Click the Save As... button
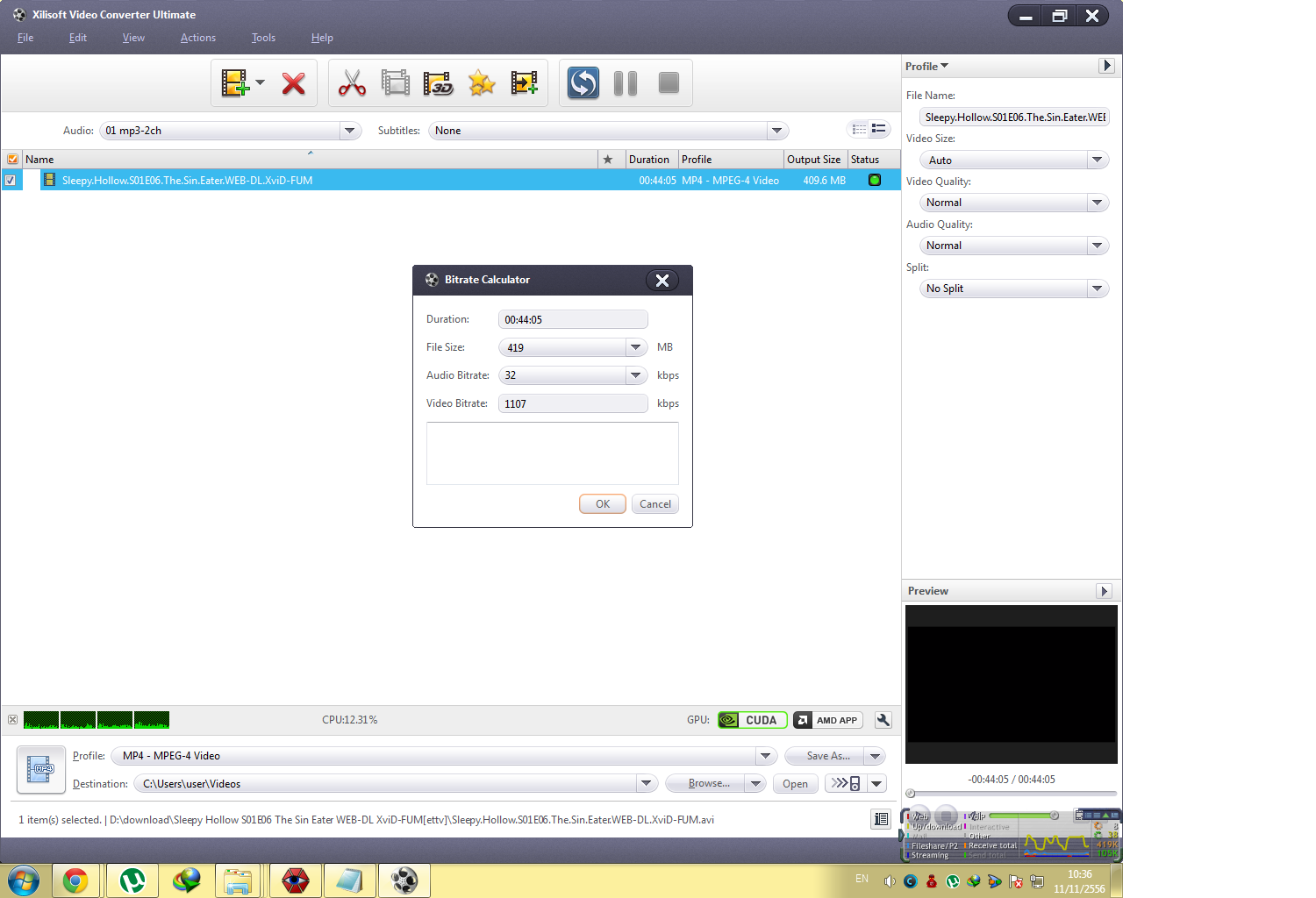Viewport: 1316px width, 898px height. click(825, 756)
